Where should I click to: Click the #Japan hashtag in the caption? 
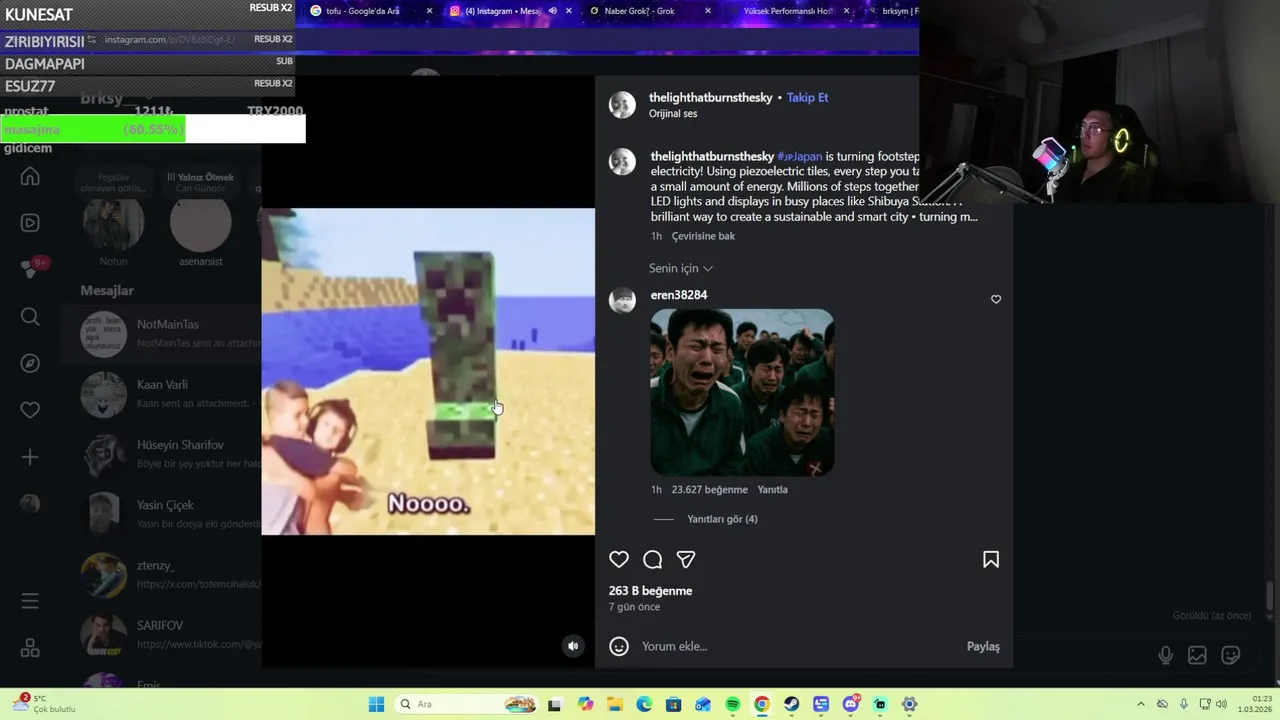799,156
